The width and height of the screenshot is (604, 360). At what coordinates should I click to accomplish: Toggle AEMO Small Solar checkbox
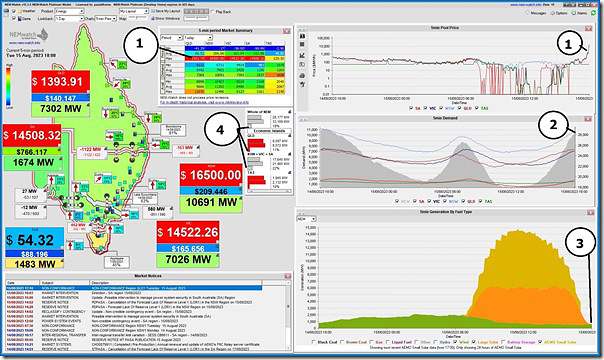point(540,342)
